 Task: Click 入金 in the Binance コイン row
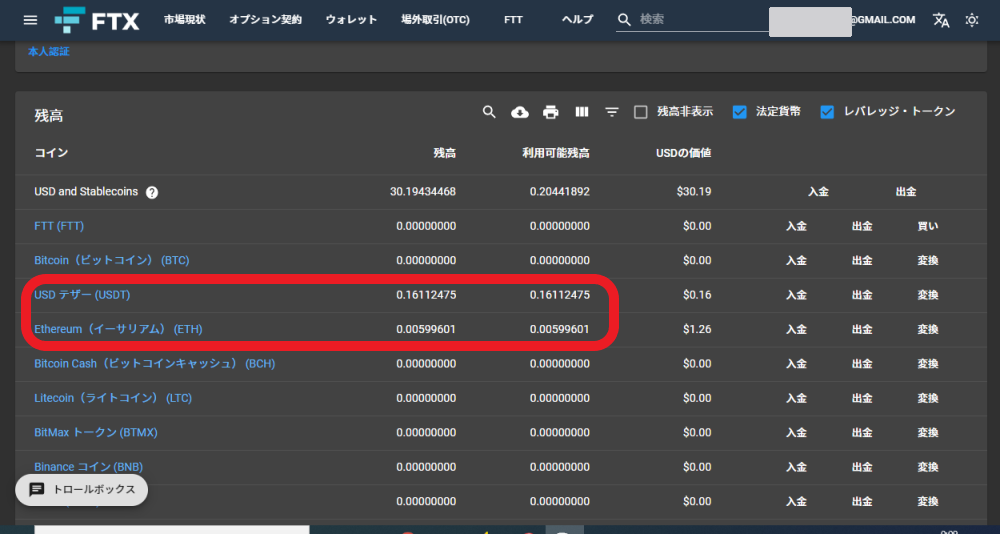click(x=796, y=468)
